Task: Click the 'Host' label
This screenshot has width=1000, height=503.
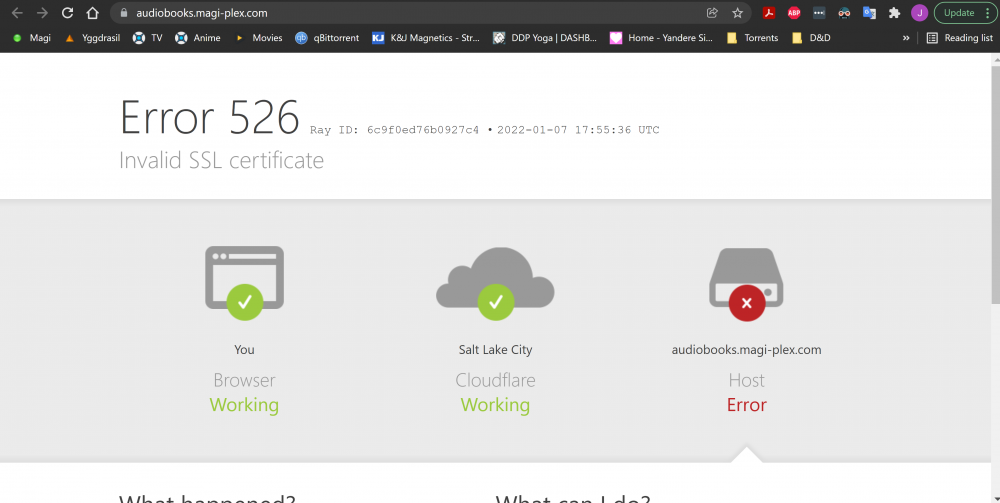Action: coord(746,380)
